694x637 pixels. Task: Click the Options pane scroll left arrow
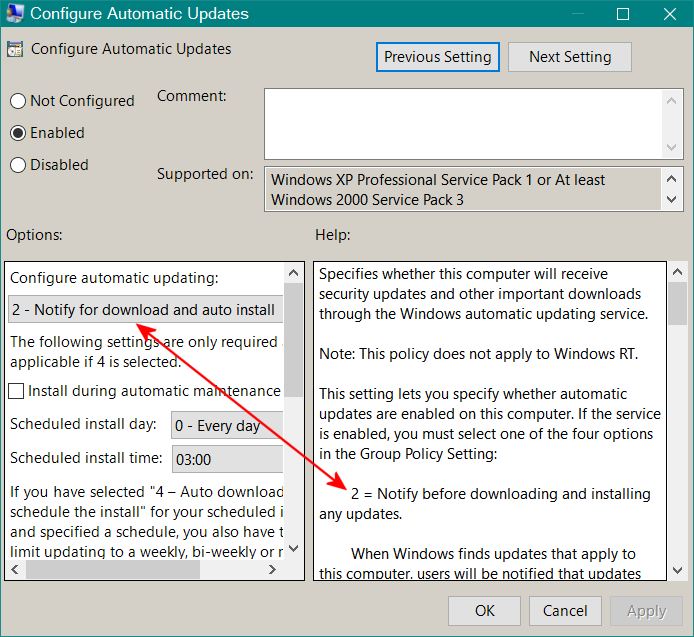[x=15, y=569]
